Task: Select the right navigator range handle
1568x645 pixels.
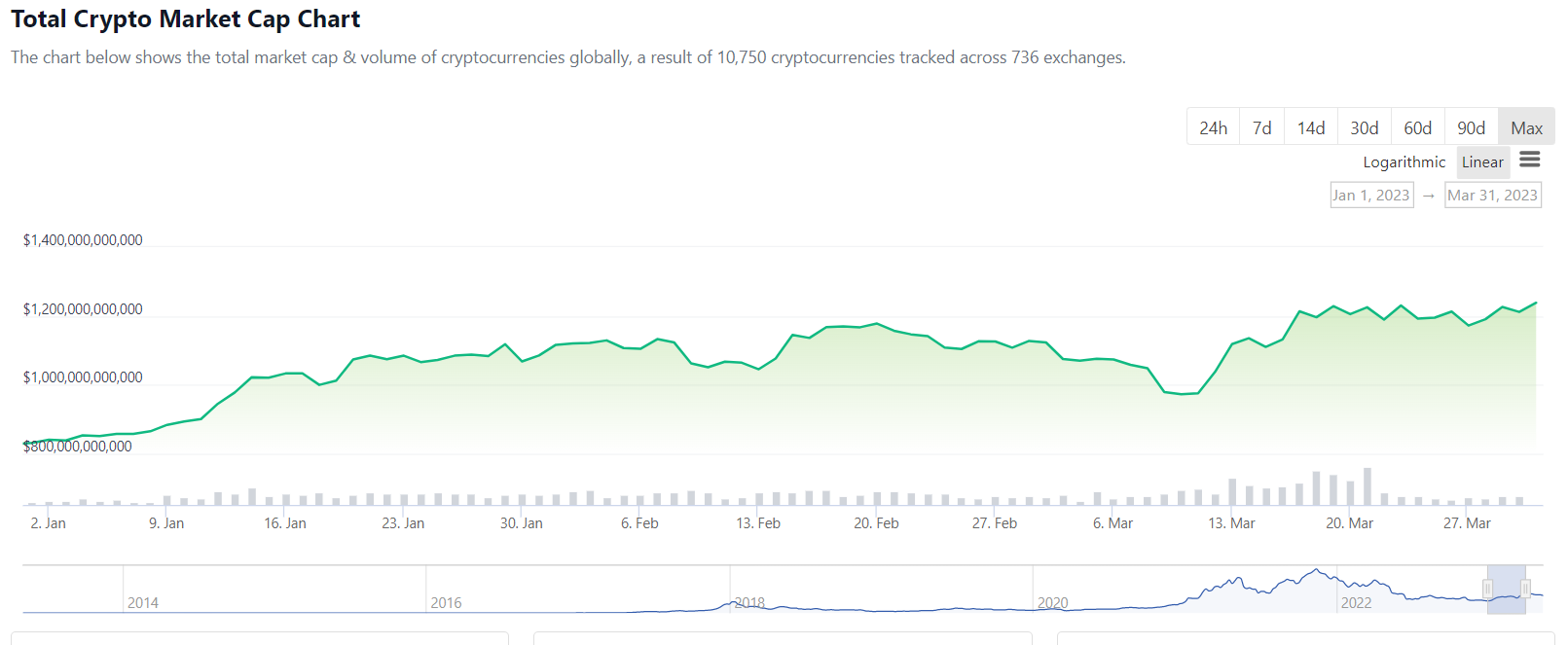Action: tap(1525, 589)
